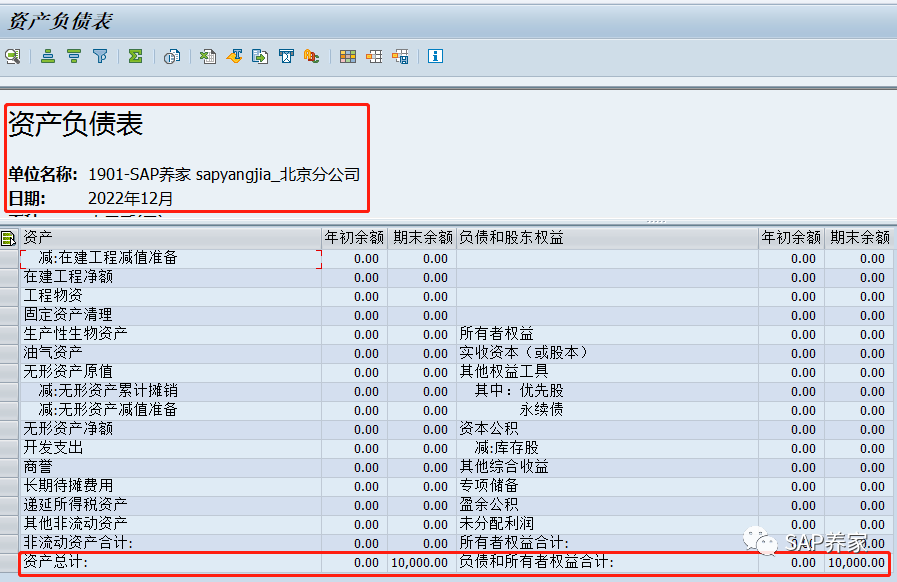Run the ABC analysis icon

[312, 56]
